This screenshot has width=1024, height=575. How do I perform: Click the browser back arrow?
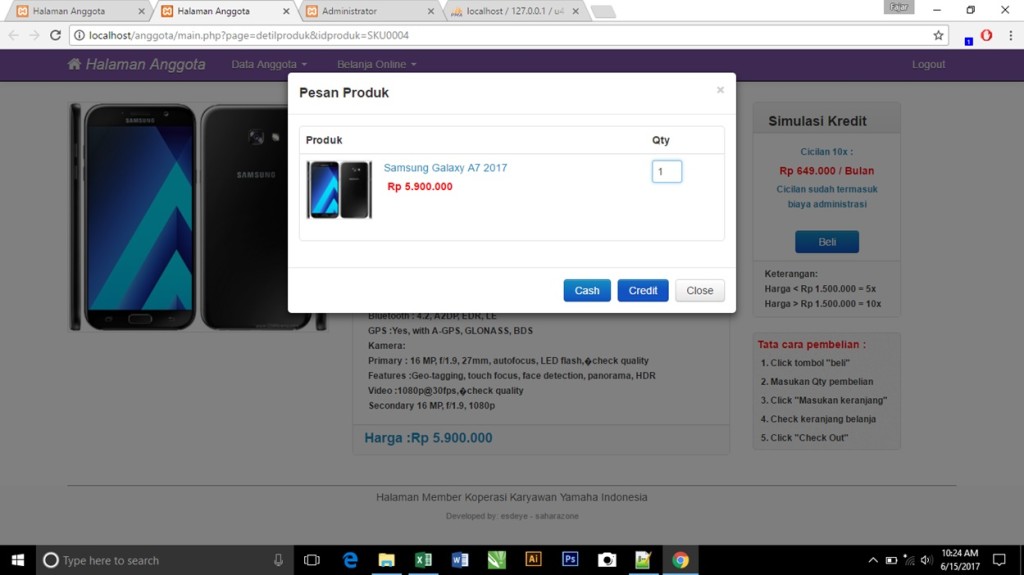[14, 35]
